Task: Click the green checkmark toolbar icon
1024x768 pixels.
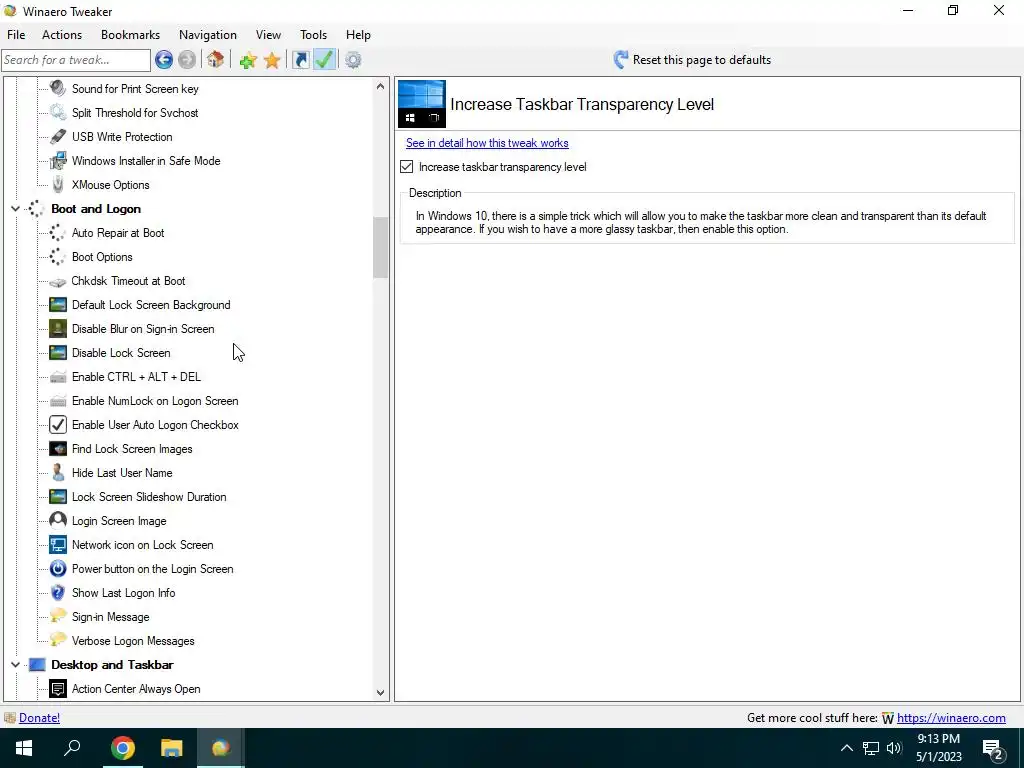Action: click(x=325, y=60)
